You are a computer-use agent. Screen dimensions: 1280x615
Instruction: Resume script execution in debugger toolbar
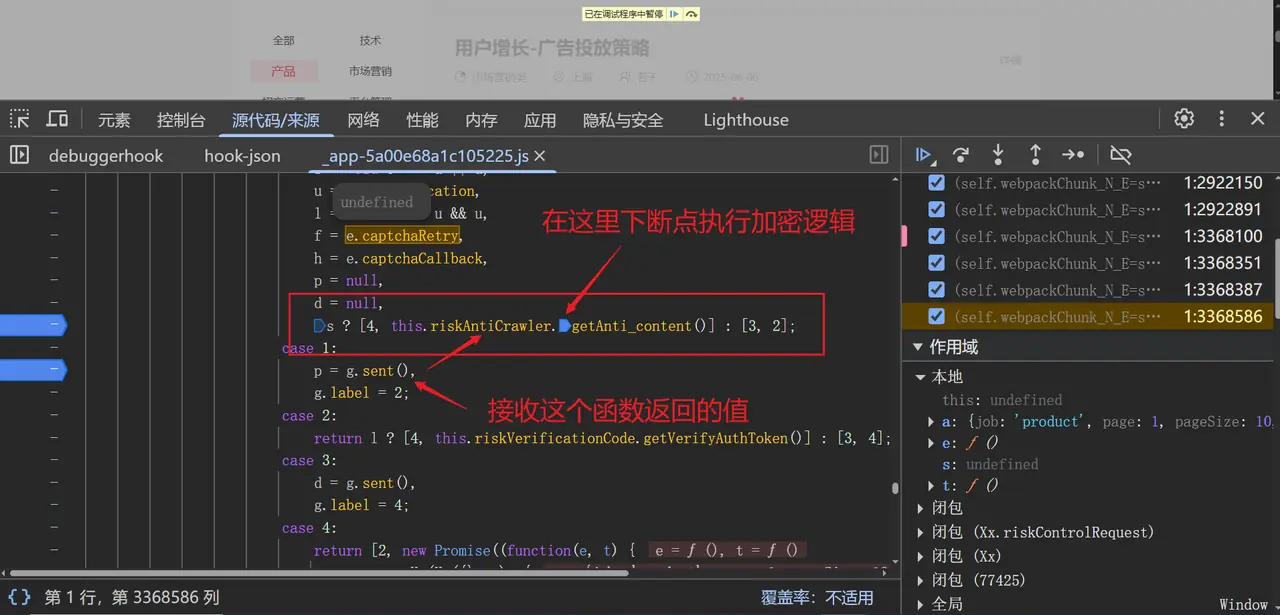[924, 155]
